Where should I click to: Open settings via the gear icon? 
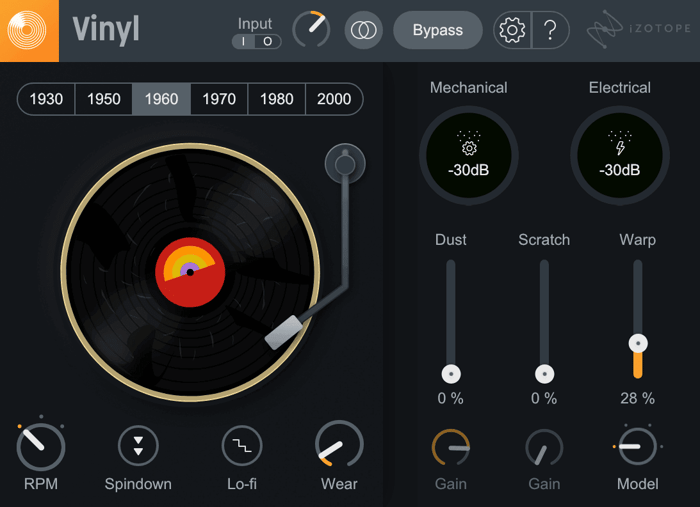pos(512,30)
